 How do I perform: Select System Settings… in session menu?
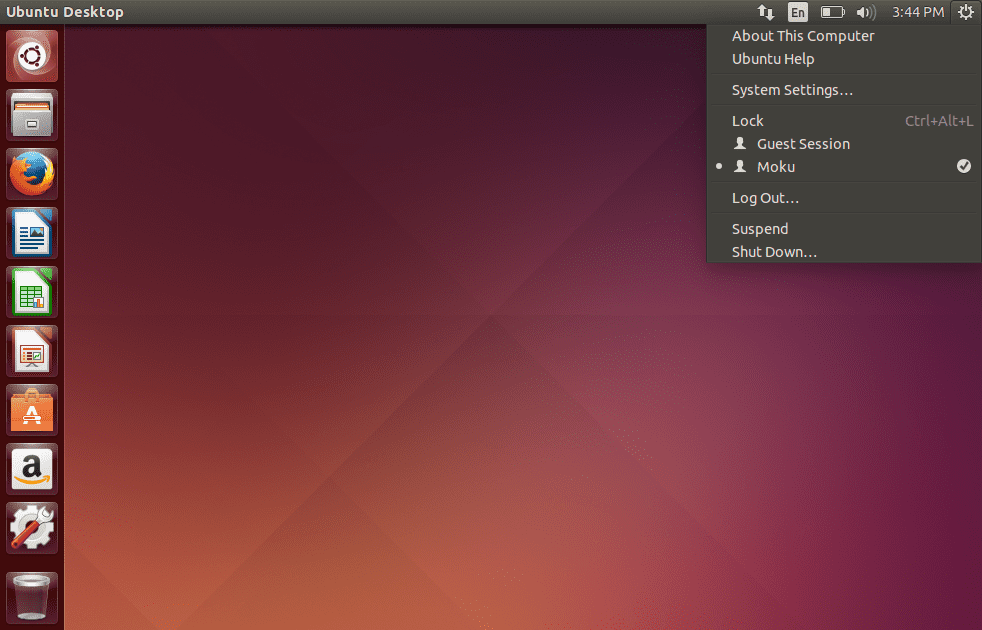point(844,90)
